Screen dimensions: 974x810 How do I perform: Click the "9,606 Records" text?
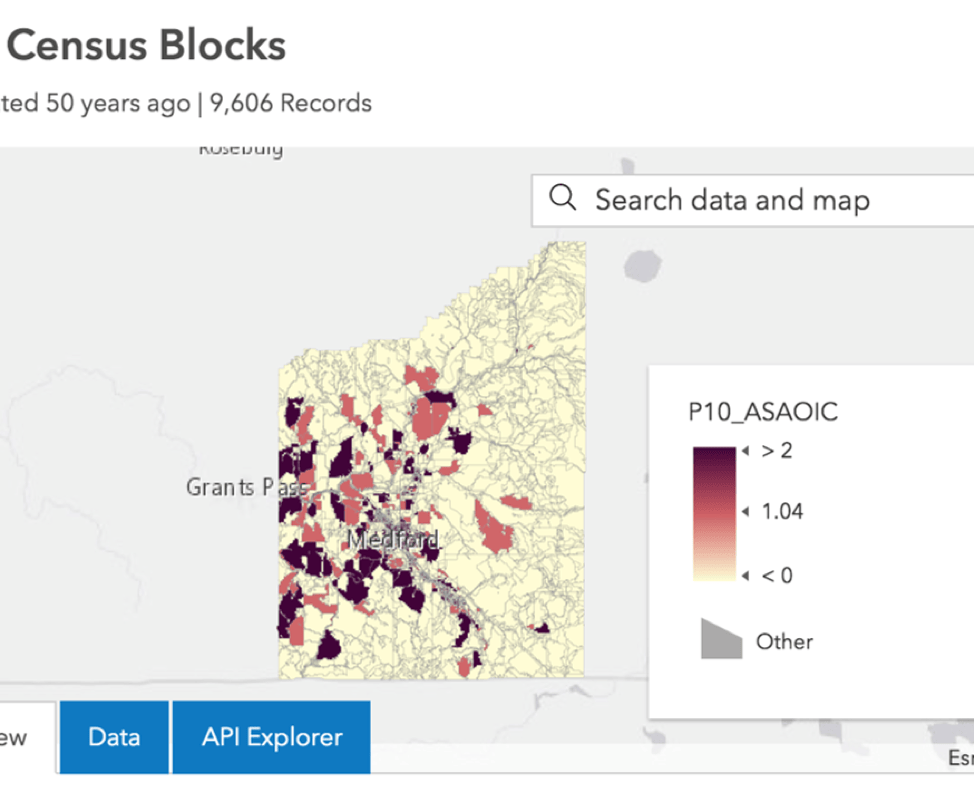pyautogui.click(x=289, y=103)
